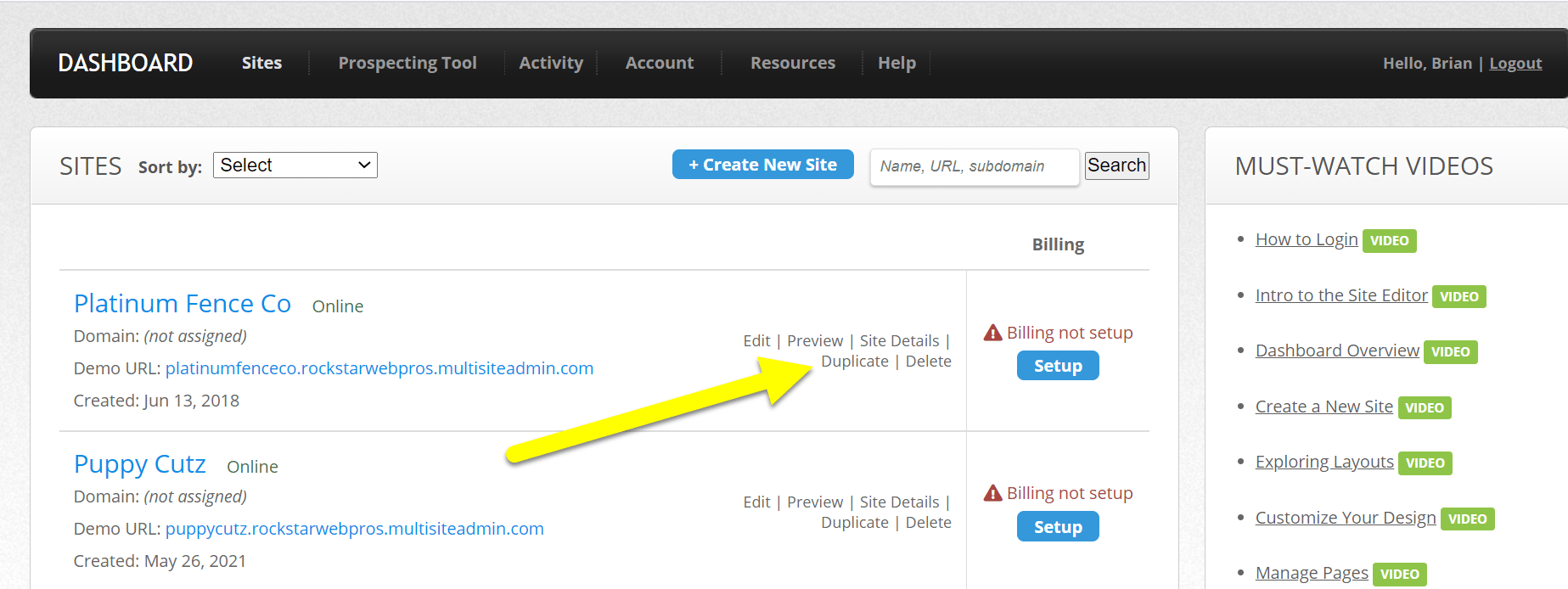Open the puppycutz demo URL
Viewport: 1568px width, 589px height.
coord(353,528)
